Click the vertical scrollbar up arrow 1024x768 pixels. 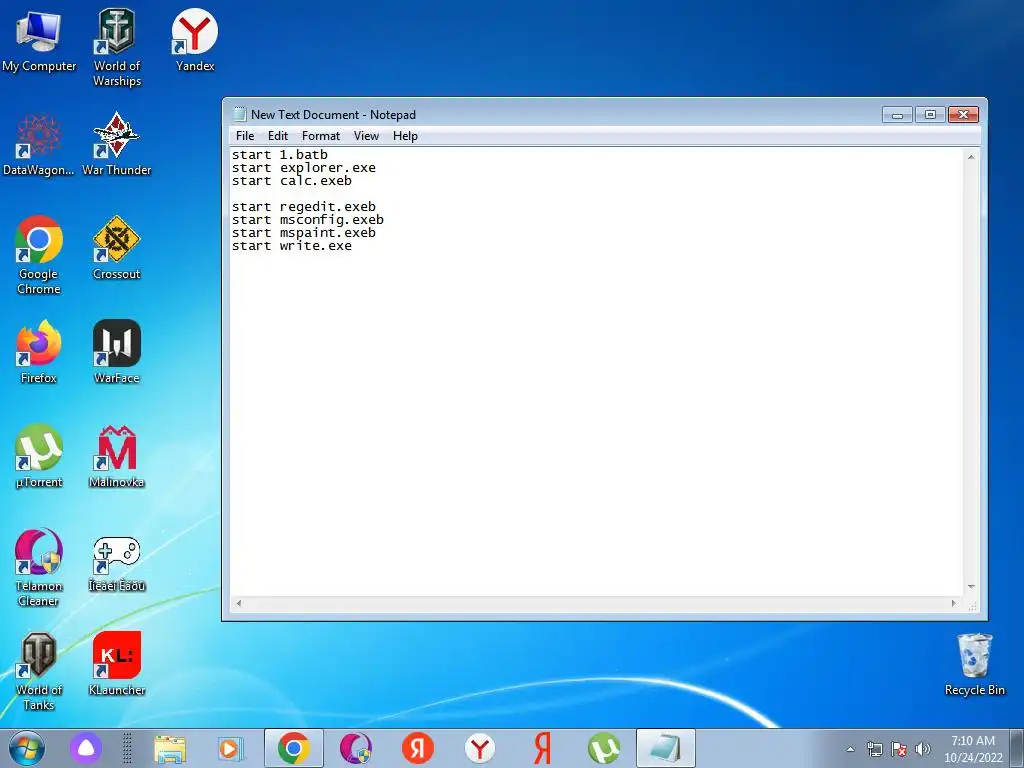click(971, 157)
